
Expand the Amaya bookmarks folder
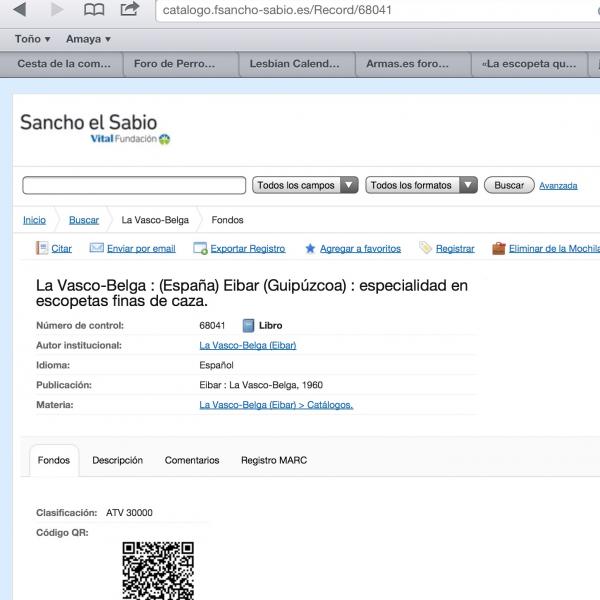tap(88, 39)
